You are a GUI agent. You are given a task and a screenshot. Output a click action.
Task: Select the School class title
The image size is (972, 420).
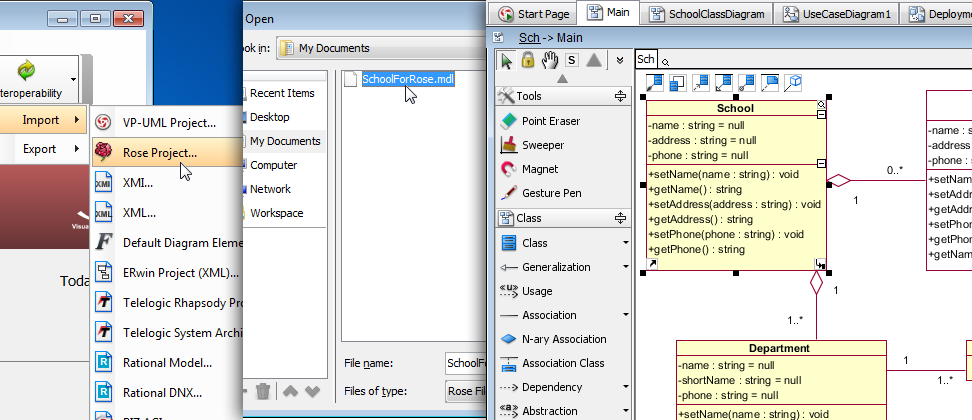[x=735, y=108]
